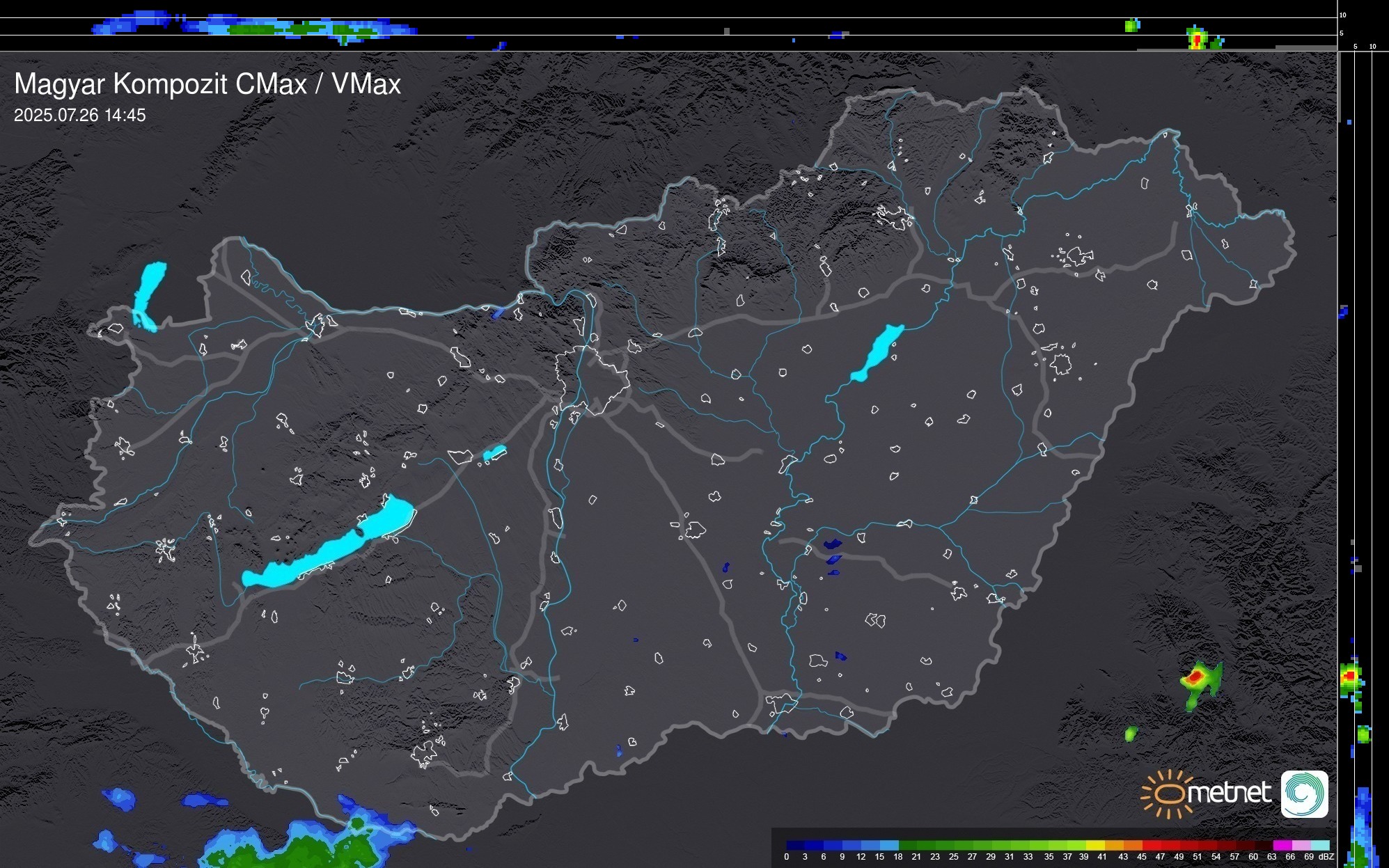Select the yellow 39 dBZ legend swatch
The image size is (1389, 868).
[x=1094, y=845]
